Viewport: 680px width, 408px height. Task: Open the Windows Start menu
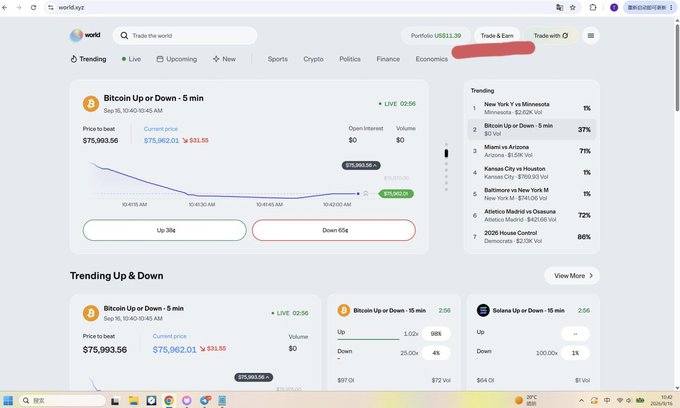[8, 401]
